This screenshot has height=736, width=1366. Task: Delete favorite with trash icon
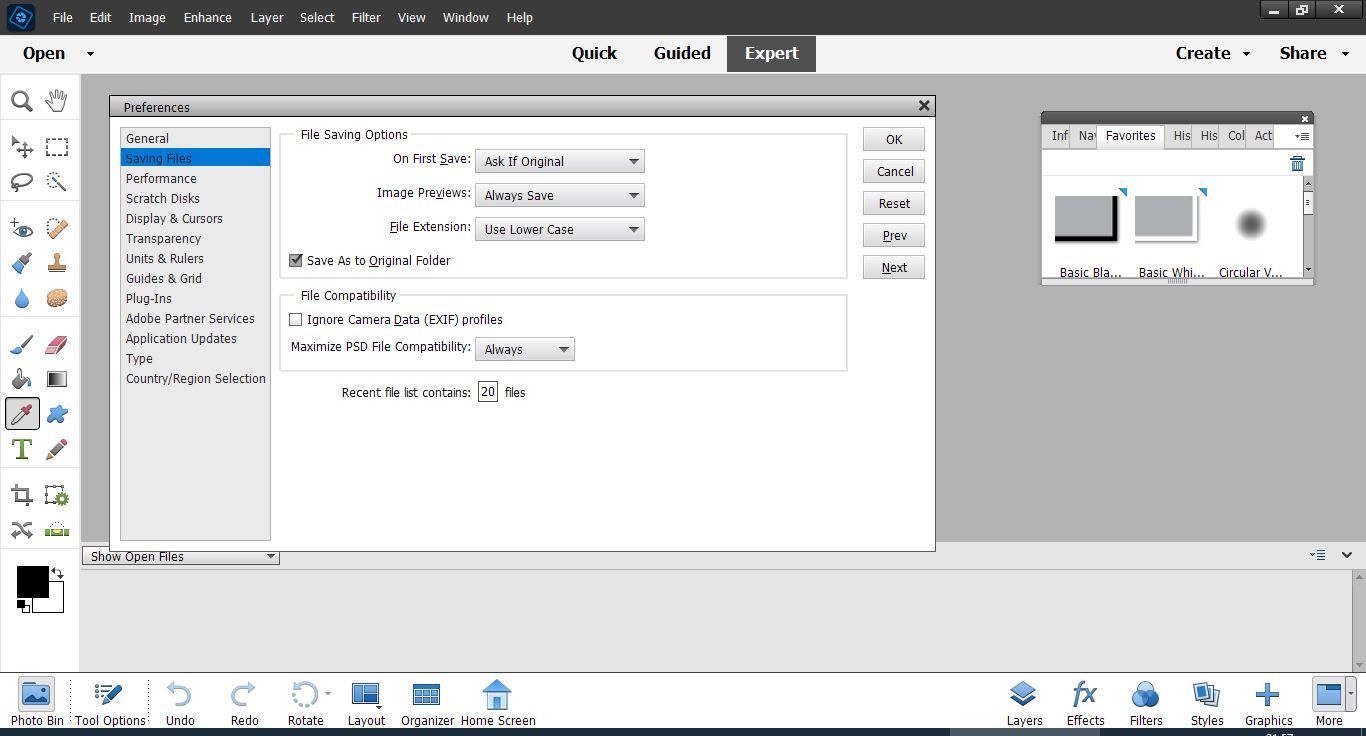1297,164
